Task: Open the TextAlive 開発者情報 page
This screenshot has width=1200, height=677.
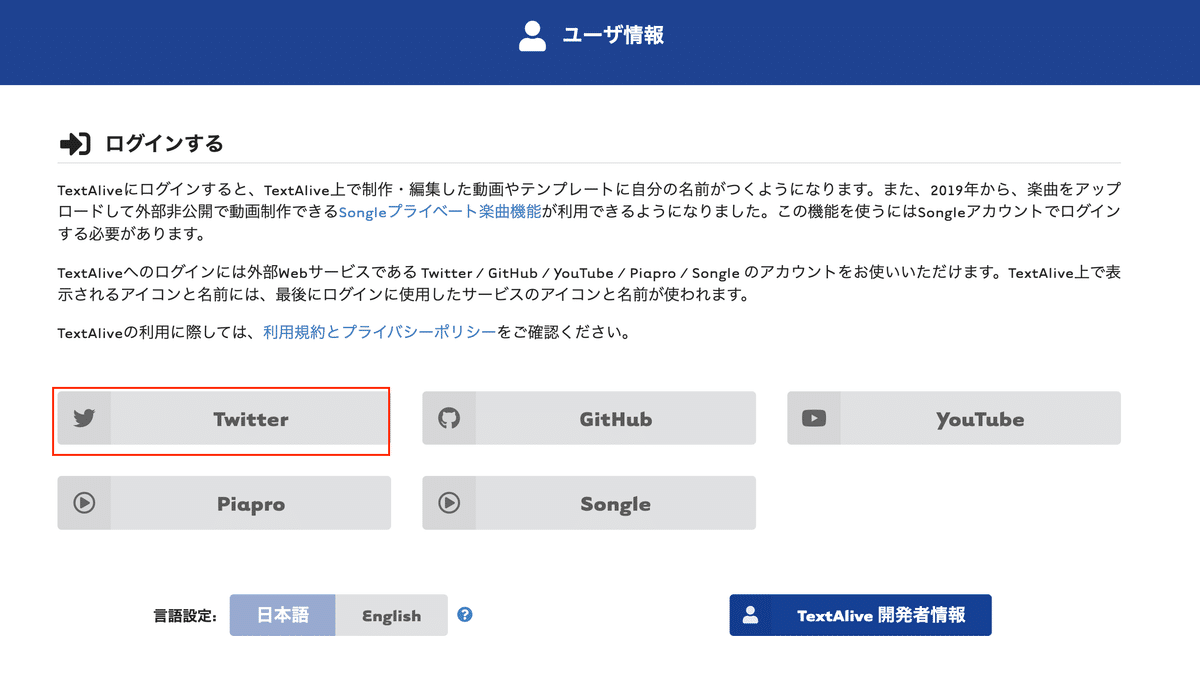Action: pos(860,615)
